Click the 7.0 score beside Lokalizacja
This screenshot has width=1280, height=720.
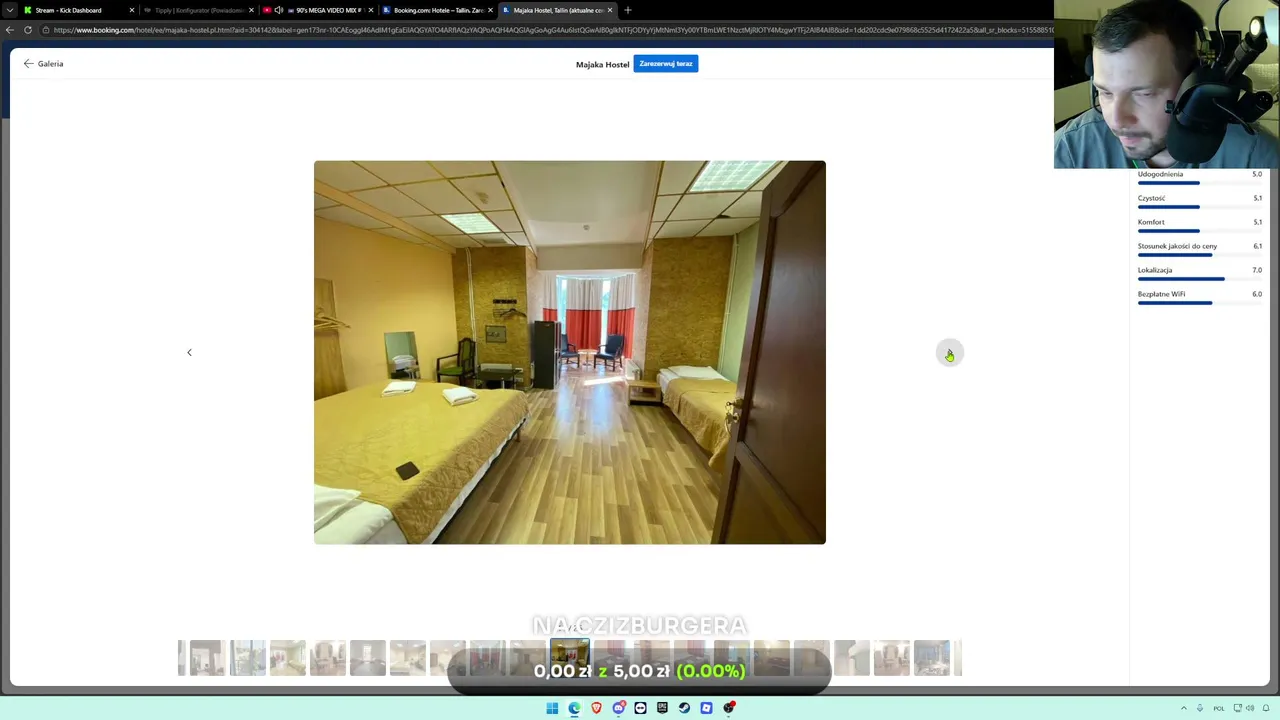(x=1257, y=270)
